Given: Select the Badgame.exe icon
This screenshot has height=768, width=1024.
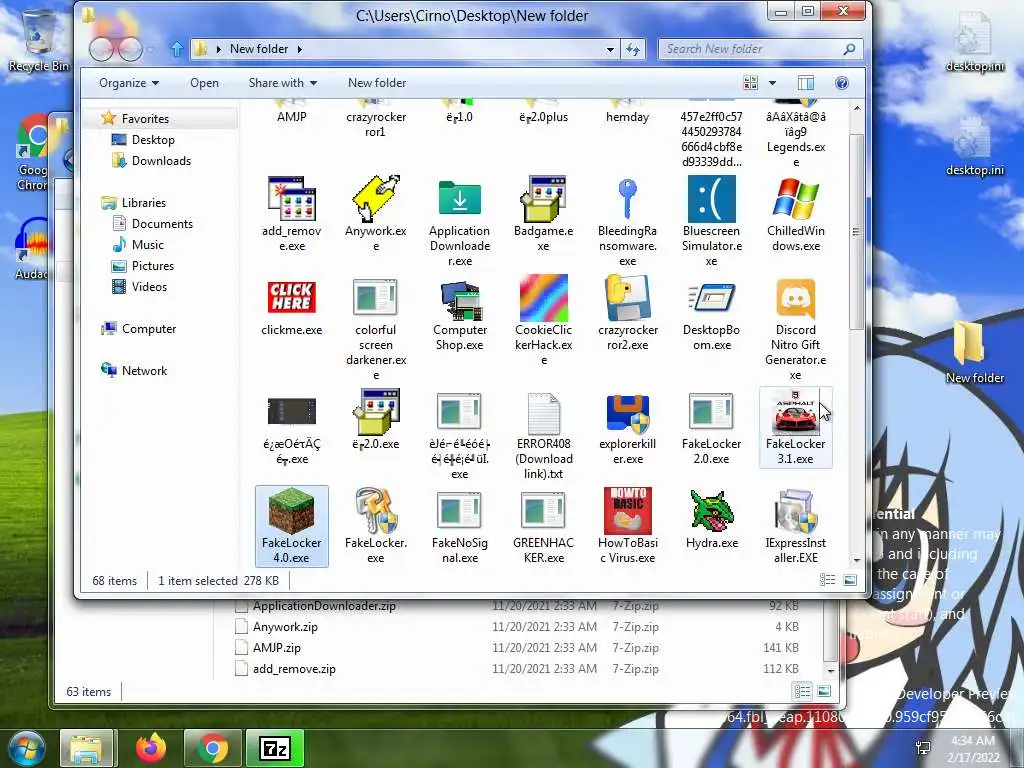Looking at the screenshot, I should 543,199.
